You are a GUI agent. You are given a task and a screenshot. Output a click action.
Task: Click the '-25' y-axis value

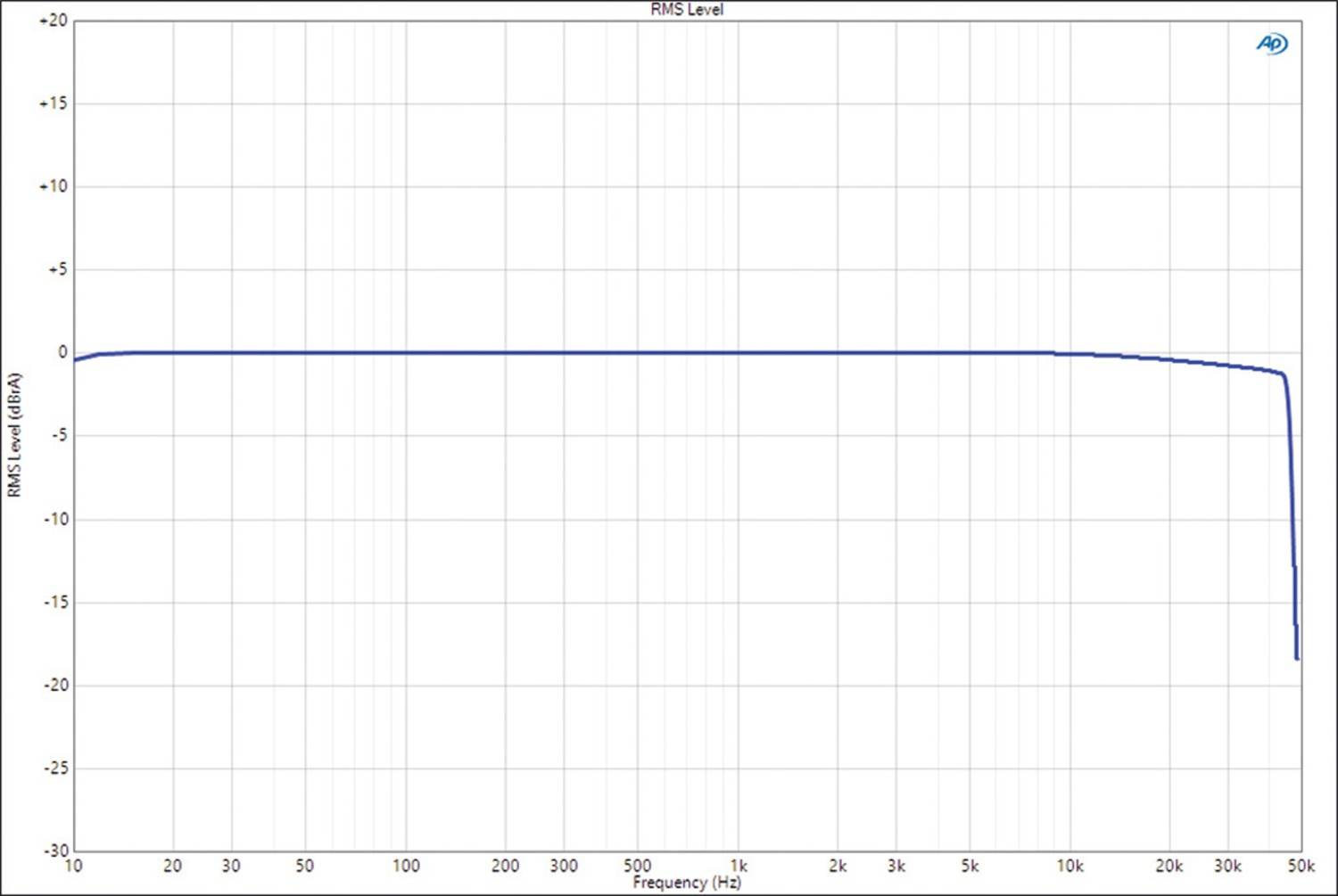click(55, 768)
